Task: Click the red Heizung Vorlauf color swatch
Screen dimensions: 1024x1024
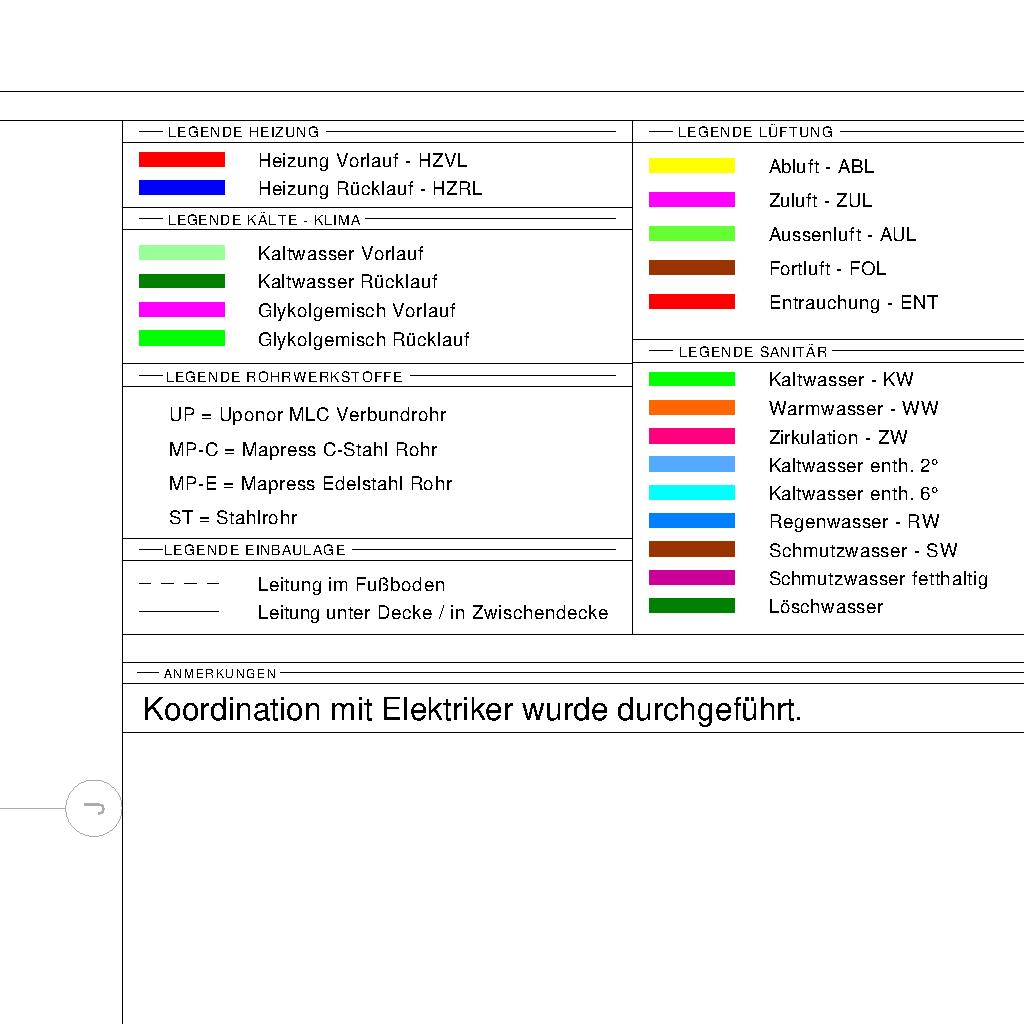Action: pyautogui.click(x=181, y=160)
